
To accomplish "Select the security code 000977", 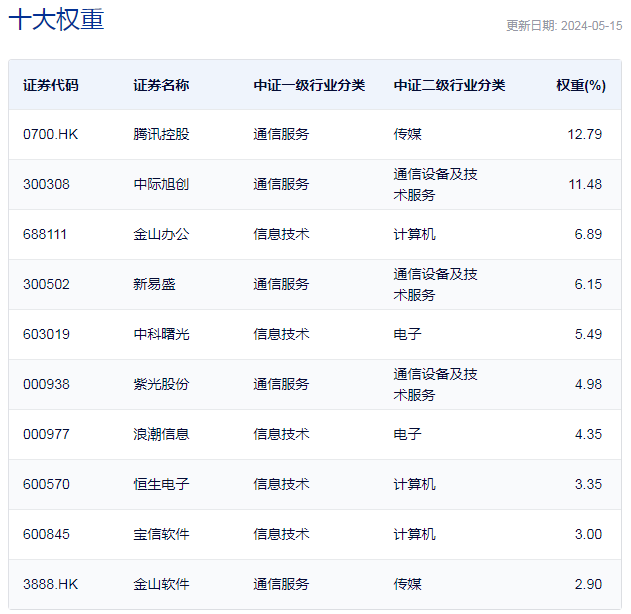I will coord(46,434).
